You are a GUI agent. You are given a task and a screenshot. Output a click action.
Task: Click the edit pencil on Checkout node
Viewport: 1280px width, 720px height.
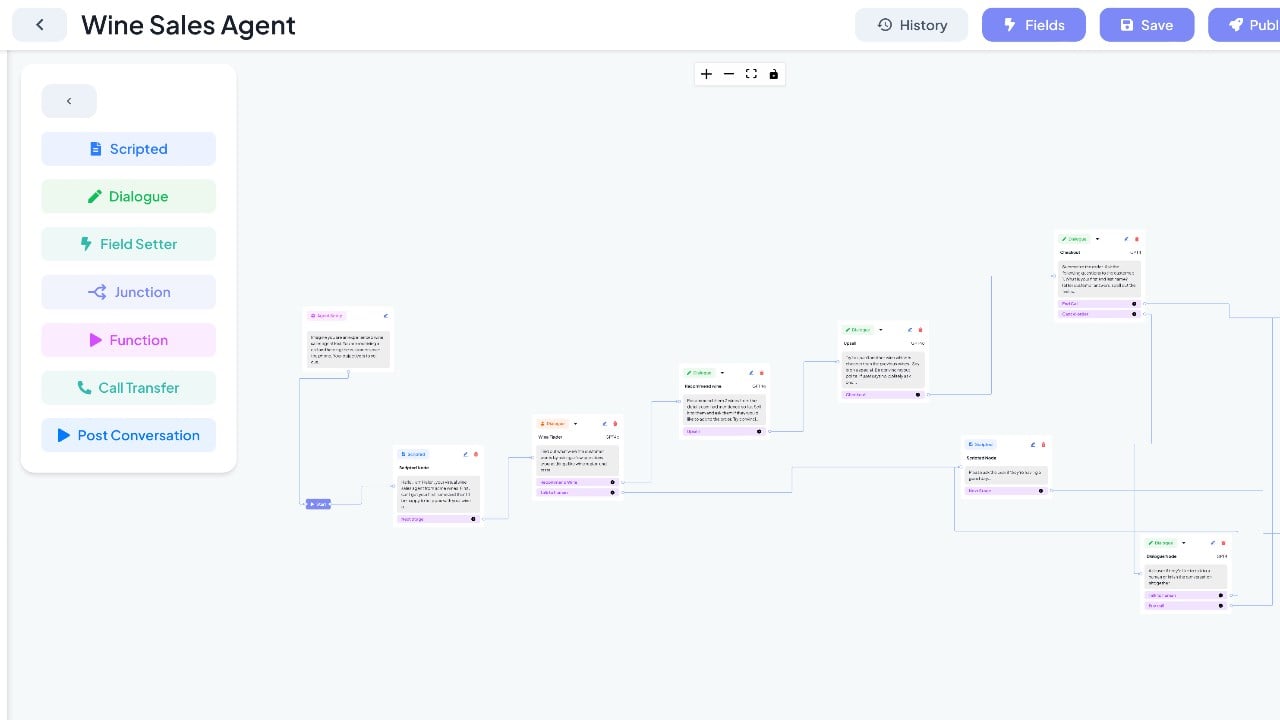coord(1126,239)
